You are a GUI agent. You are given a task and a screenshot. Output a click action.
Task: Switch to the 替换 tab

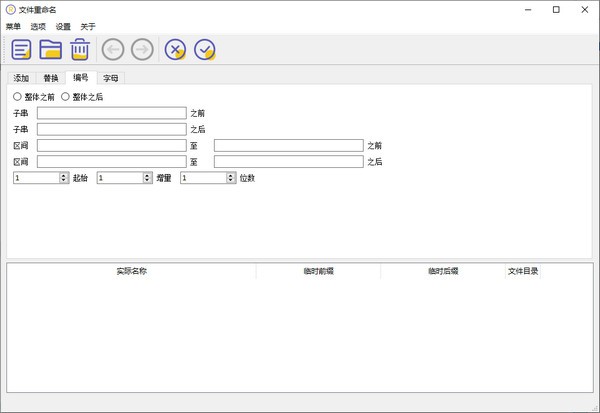click(51, 78)
